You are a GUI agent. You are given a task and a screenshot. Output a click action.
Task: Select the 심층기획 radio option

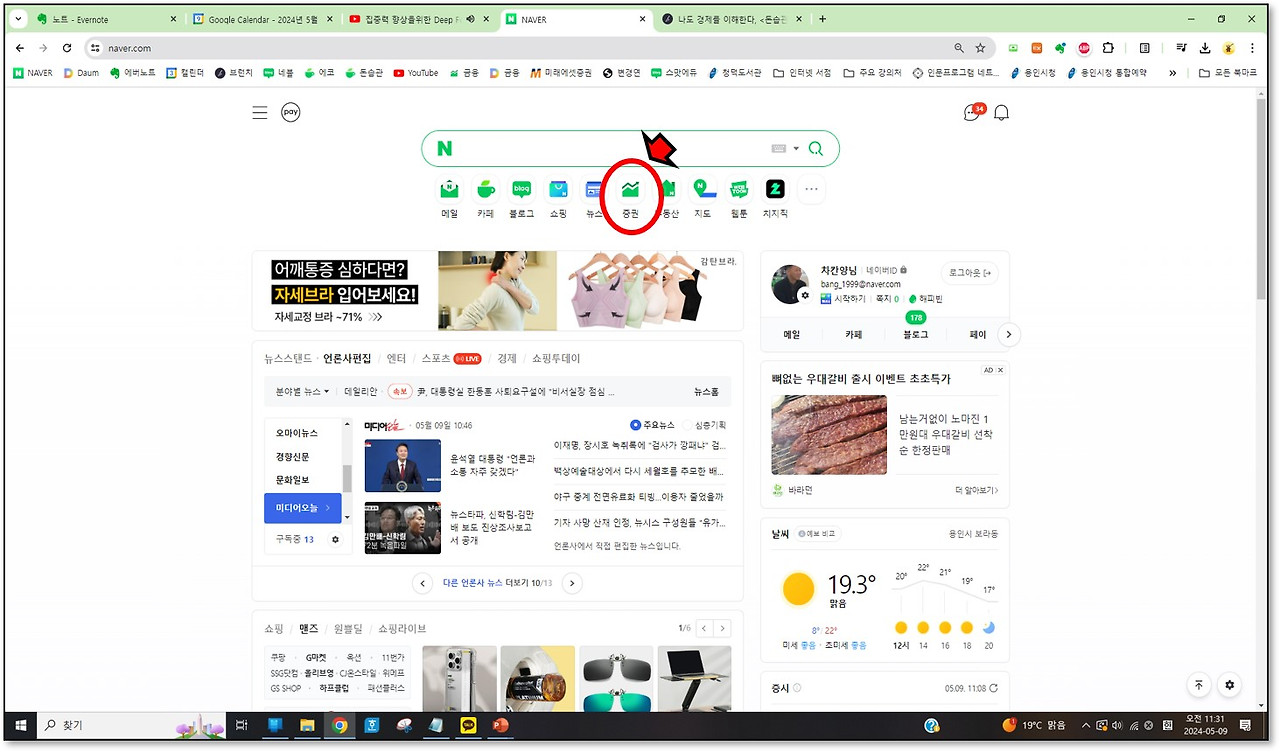click(x=705, y=425)
